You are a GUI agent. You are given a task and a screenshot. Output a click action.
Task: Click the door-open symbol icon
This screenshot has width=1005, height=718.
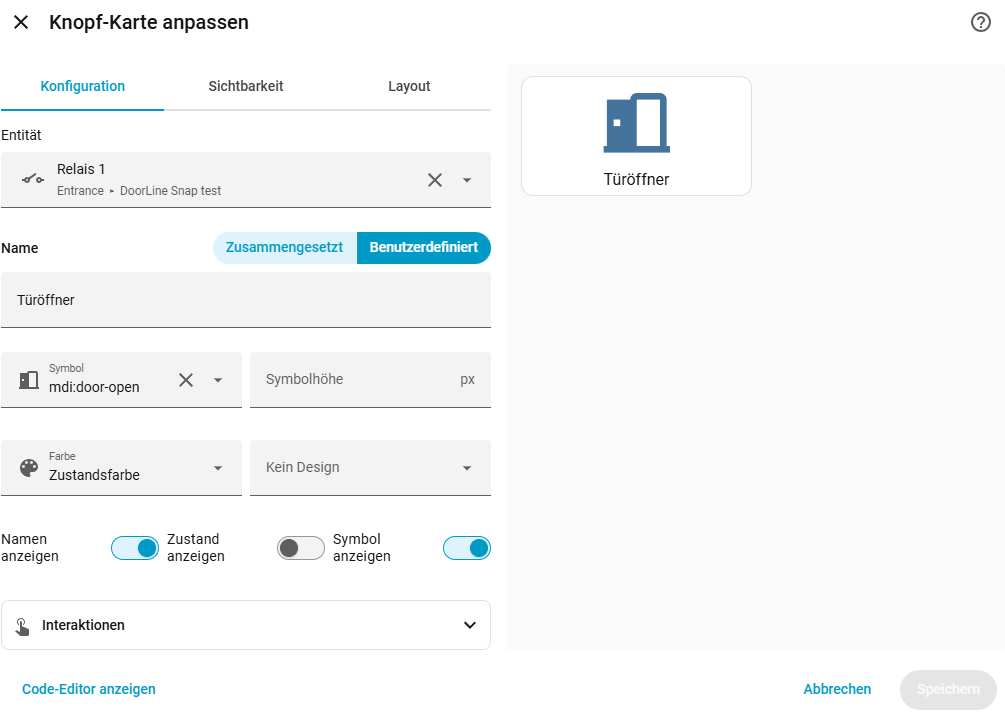tap(29, 380)
